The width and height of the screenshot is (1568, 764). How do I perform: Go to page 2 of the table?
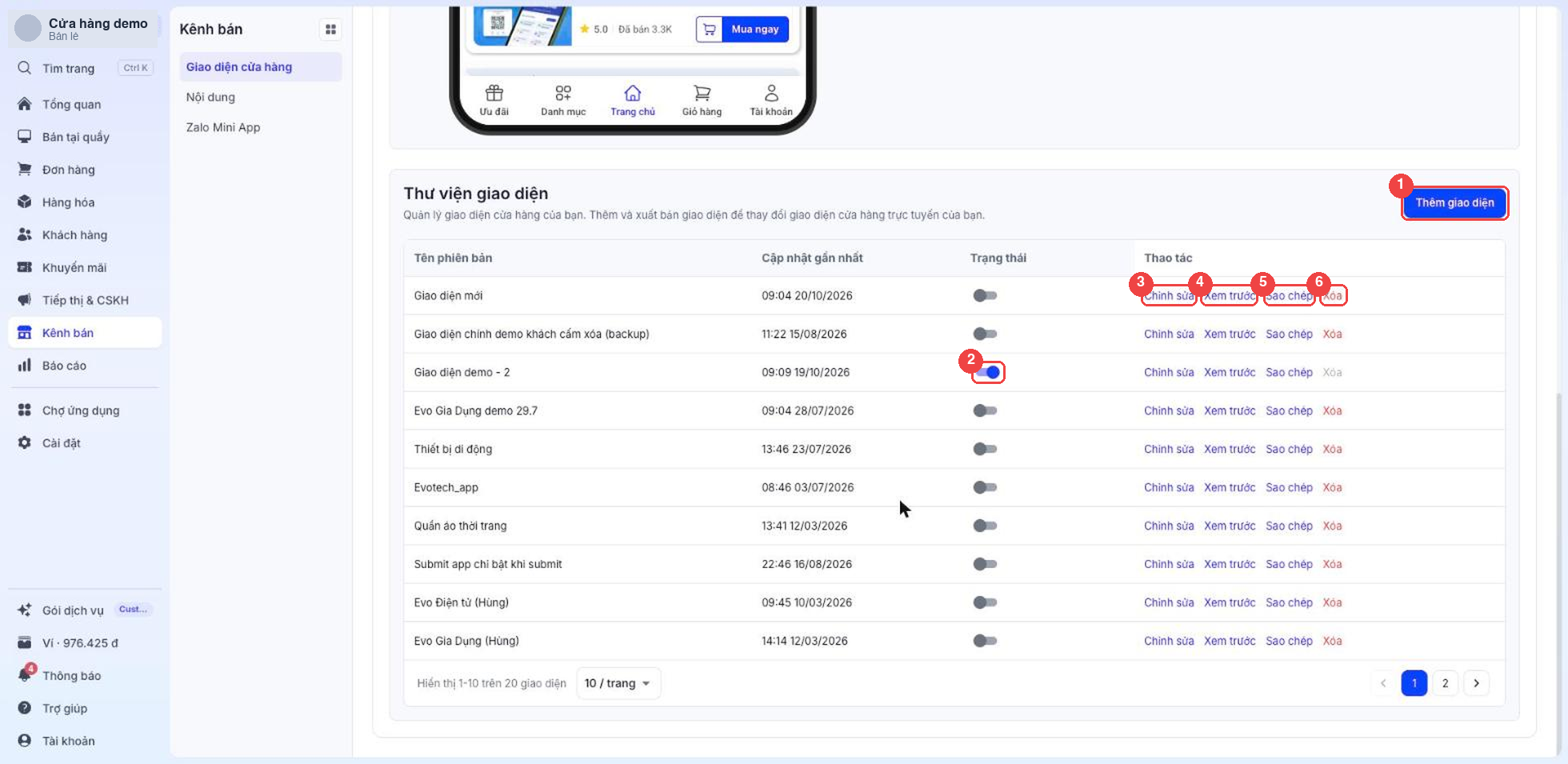point(1445,683)
